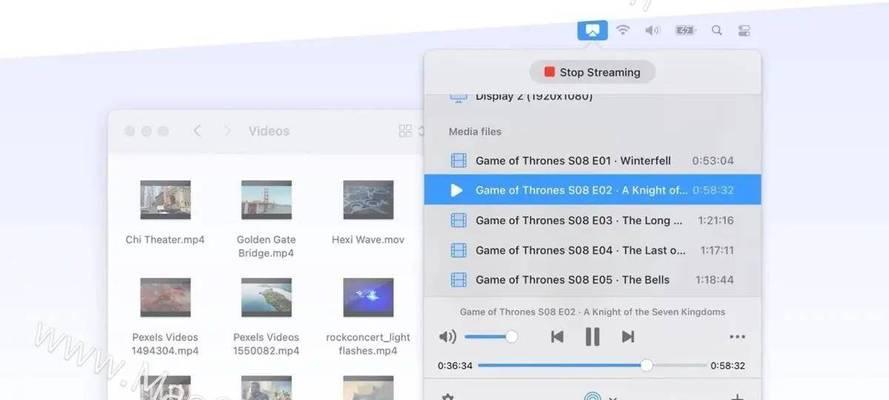This screenshot has width=889, height=400.
Task: Click the elapsed time 0:36:34 label
Action: pos(455,366)
